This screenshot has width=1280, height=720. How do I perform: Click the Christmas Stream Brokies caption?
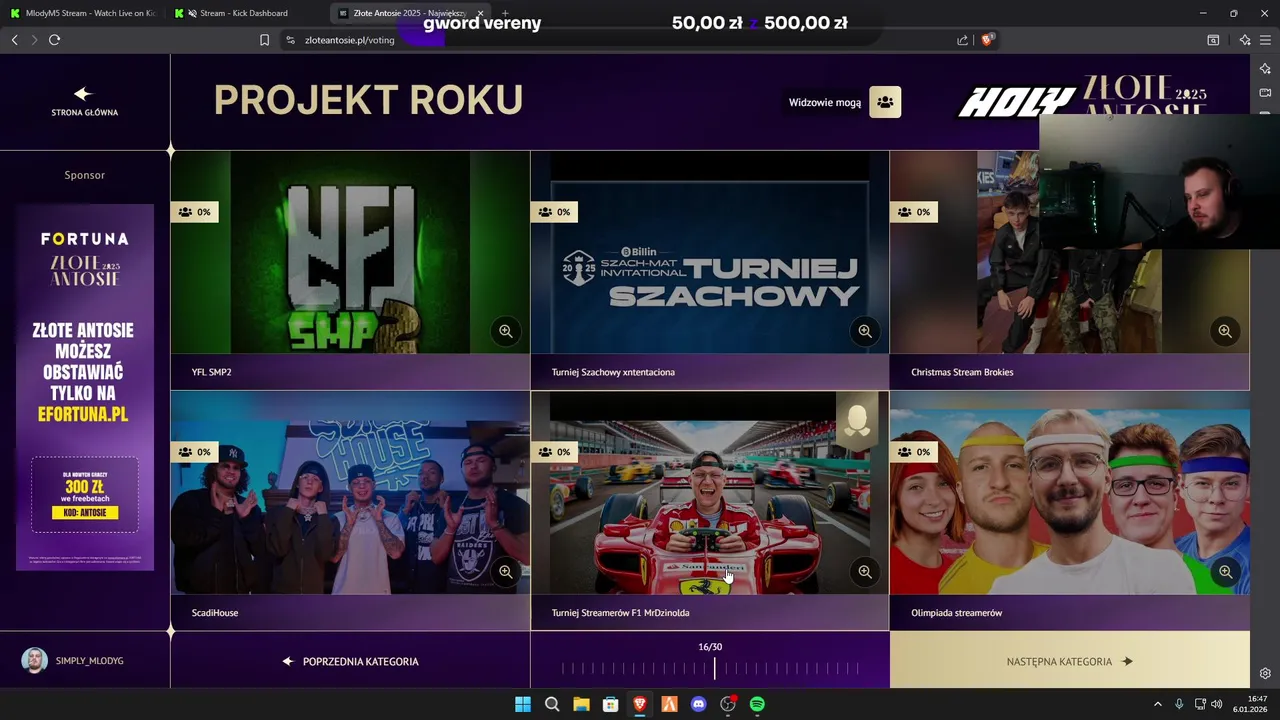[x=962, y=372]
